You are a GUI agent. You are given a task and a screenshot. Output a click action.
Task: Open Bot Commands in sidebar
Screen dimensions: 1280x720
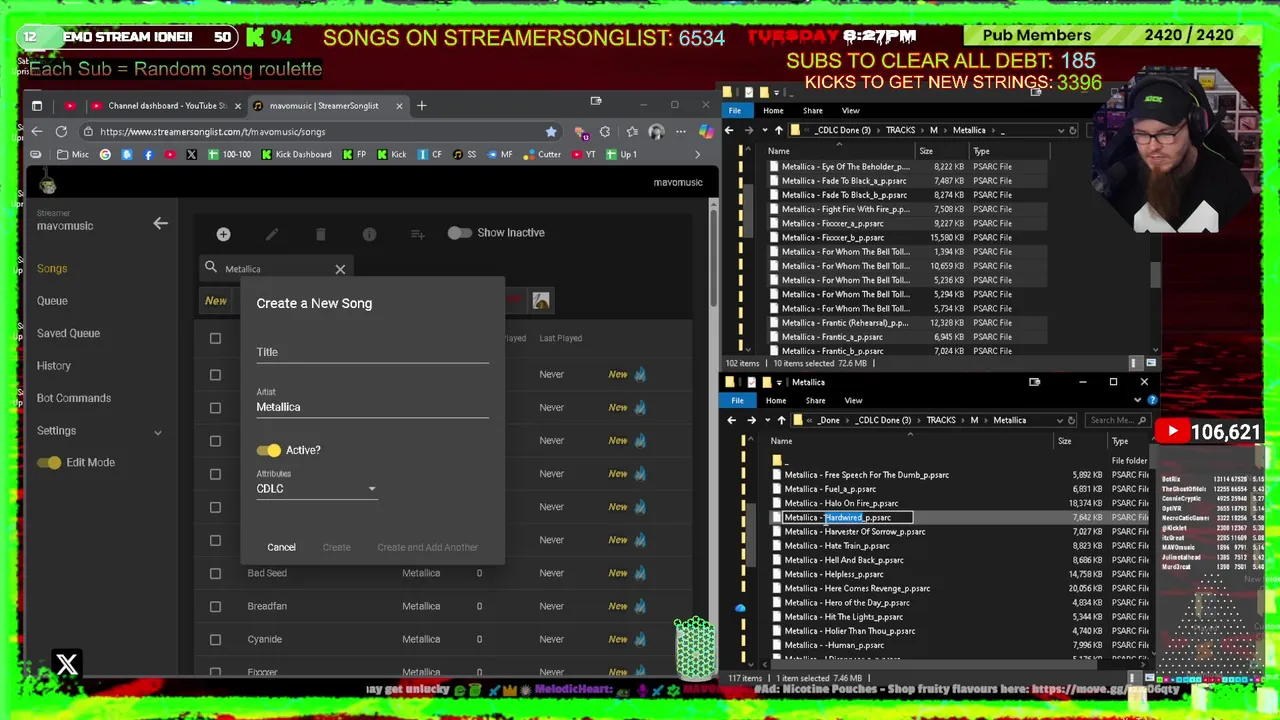coord(74,398)
